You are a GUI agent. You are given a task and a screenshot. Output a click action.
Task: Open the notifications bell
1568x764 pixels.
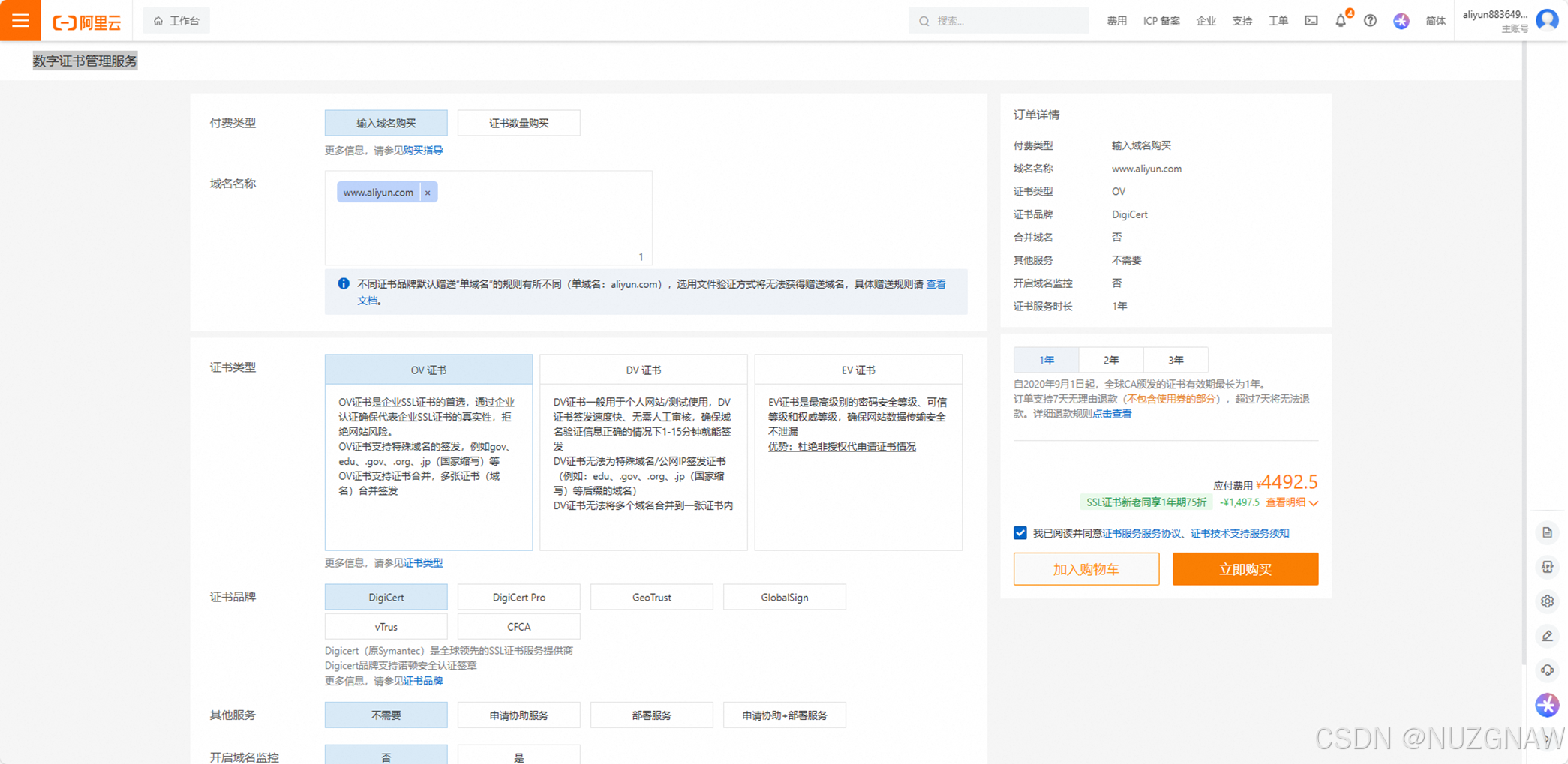point(1341,21)
